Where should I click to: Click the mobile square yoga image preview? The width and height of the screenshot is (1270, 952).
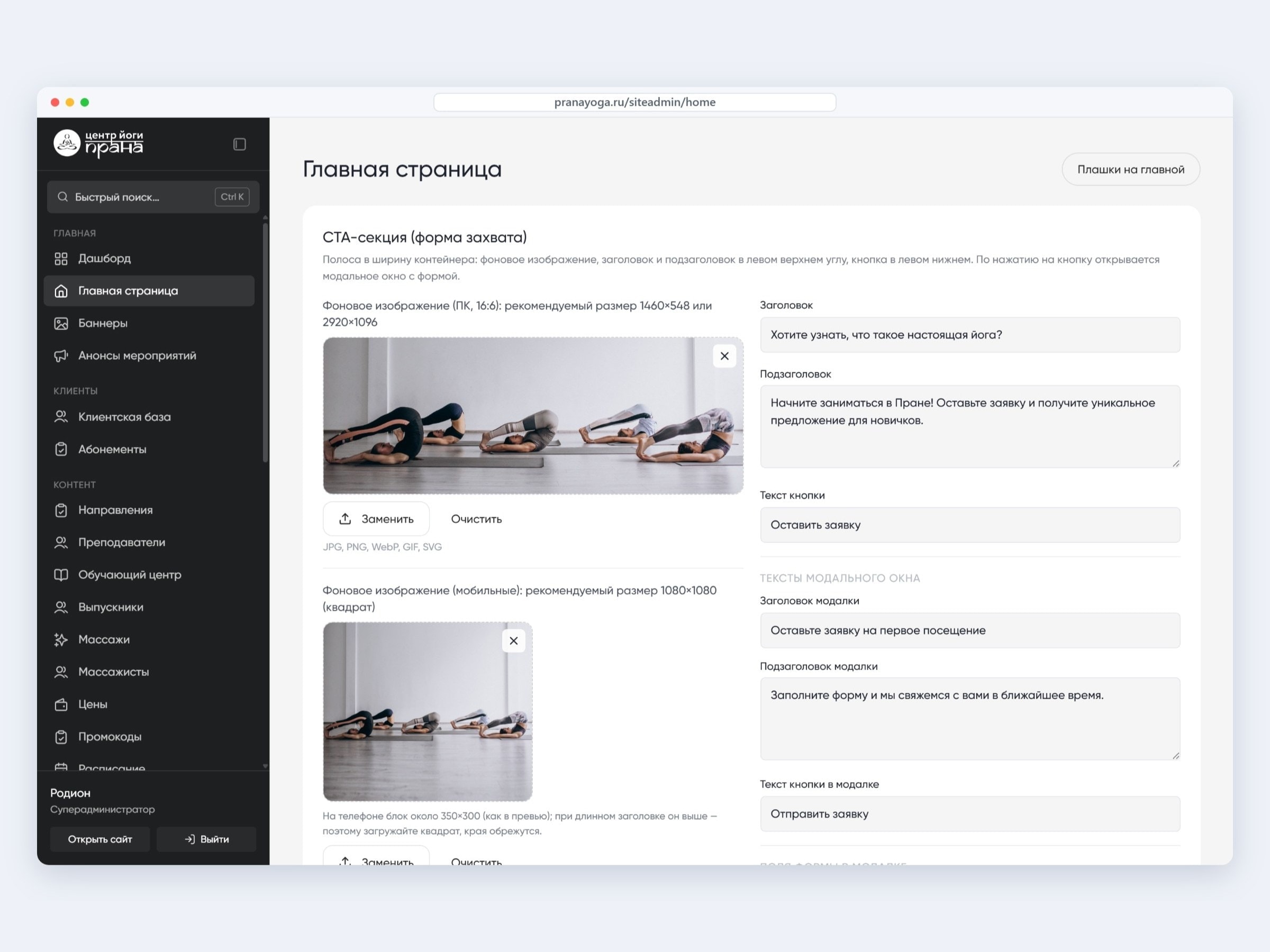tap(427, 711)
